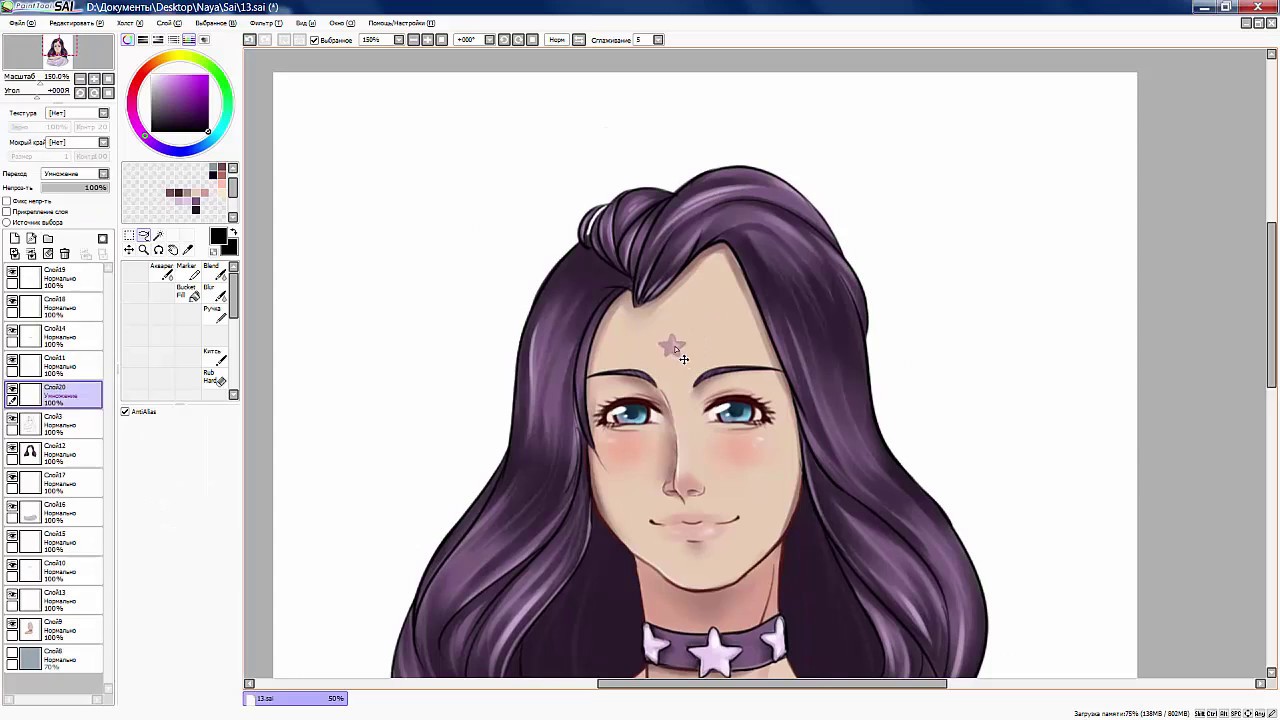Toggle the AntiAlias checkbox
This screenshot has height=720, width=1280.
(125, 412)
